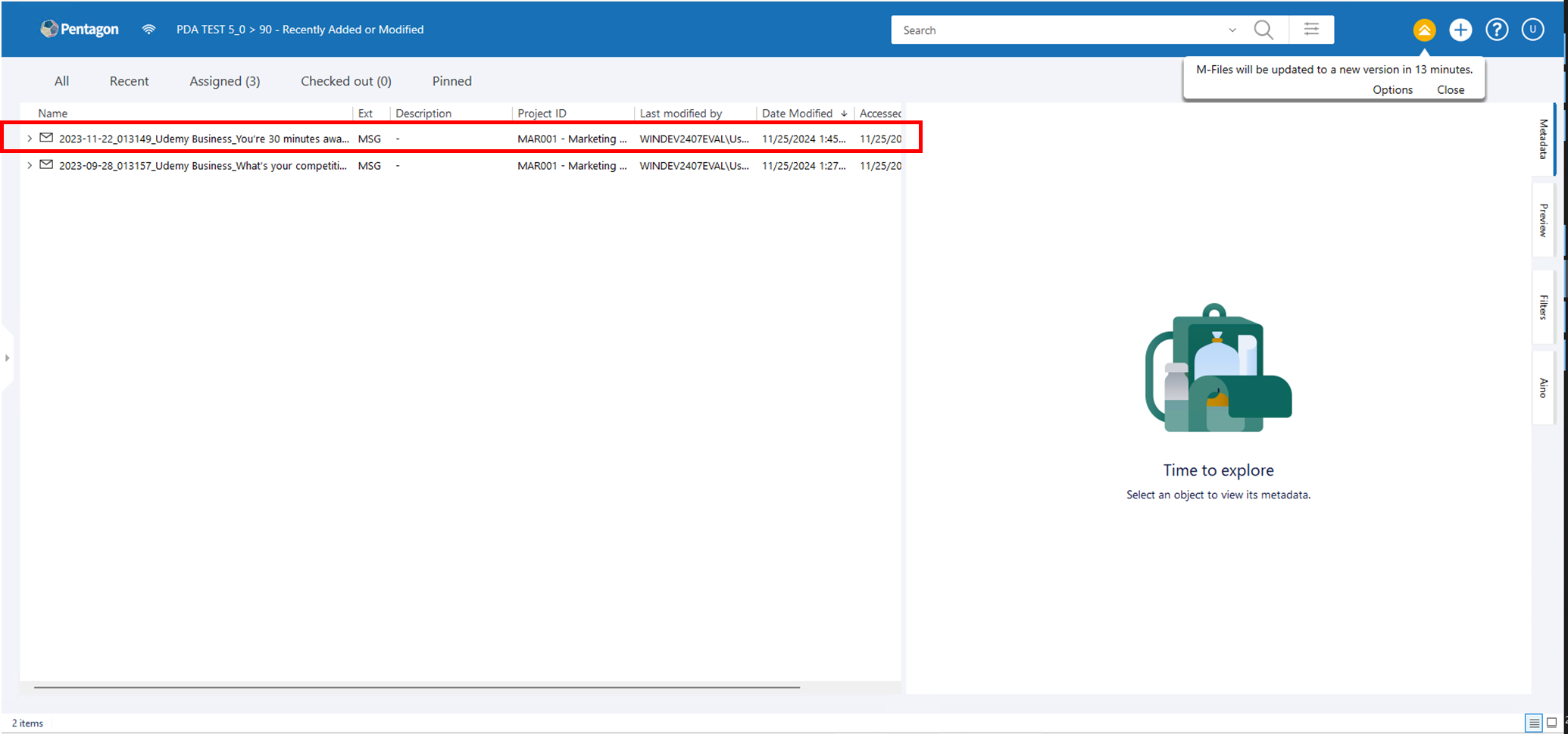Click the magnifying glass search icon
Viewport: 1568px width, 734px height.
(x=1263, y=30)
